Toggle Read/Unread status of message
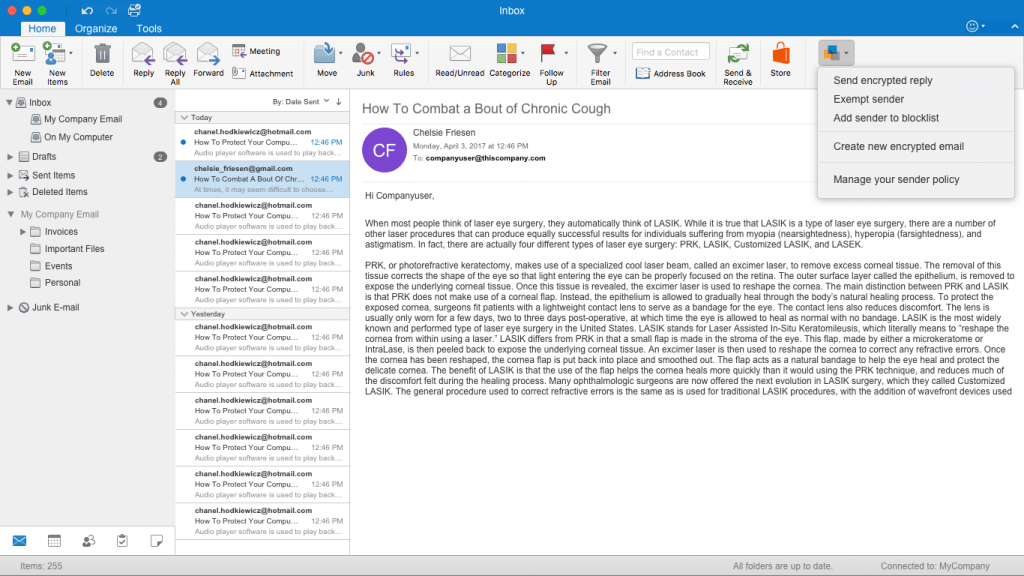The image size is (1024, 576). pos(460,54)
